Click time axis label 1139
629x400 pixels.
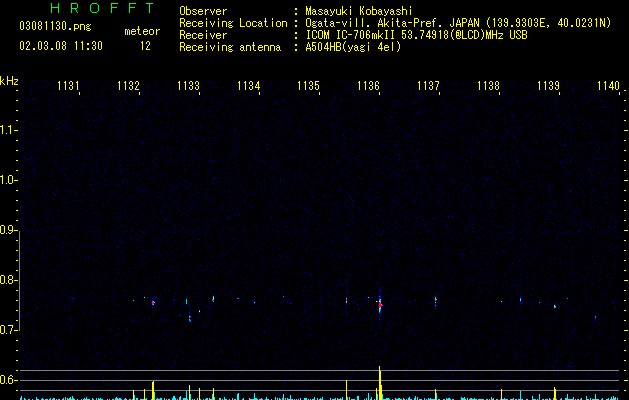(548, 86)
